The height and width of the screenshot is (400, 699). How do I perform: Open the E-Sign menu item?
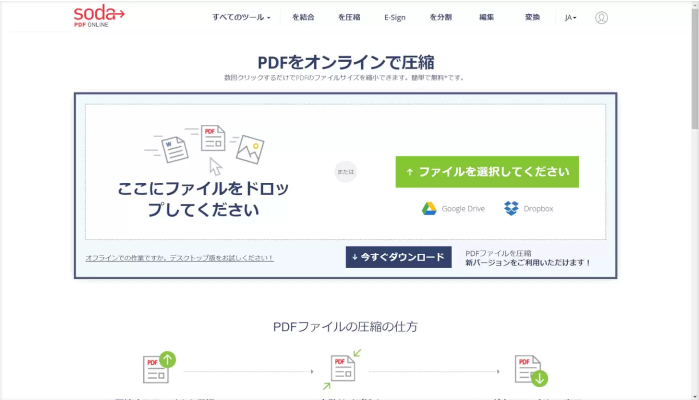tap(395, 17)
